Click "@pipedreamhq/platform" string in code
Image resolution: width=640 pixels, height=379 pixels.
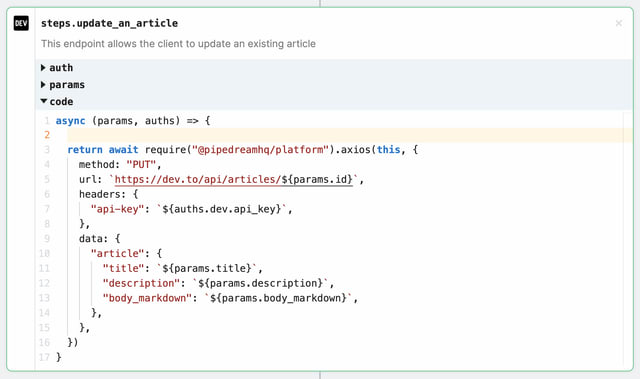click(x=260, y=150)
